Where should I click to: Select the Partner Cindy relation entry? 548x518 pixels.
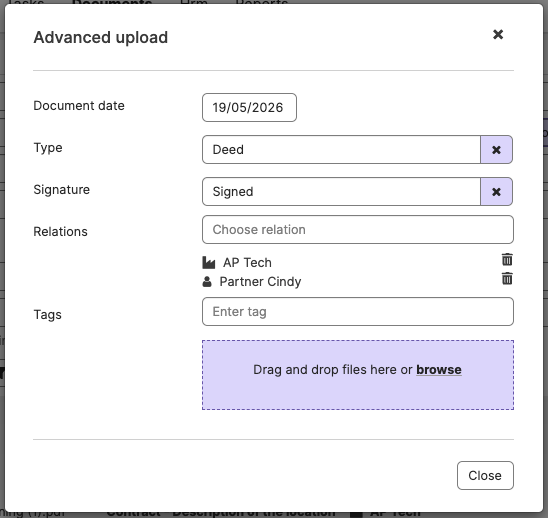[x=260, y=282]
